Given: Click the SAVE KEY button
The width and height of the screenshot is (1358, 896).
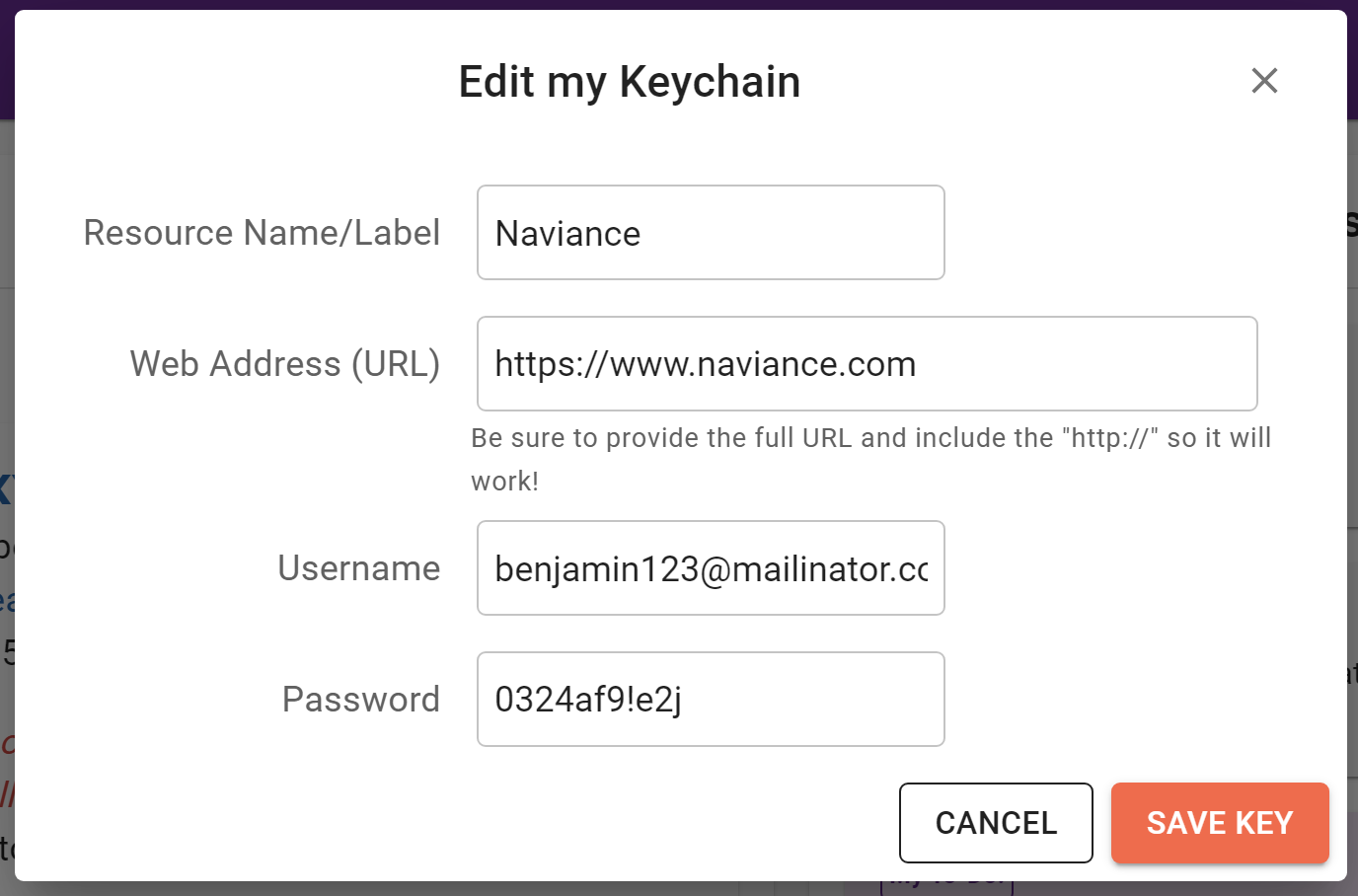Looking at the screenshot, I should point(1220,823).
